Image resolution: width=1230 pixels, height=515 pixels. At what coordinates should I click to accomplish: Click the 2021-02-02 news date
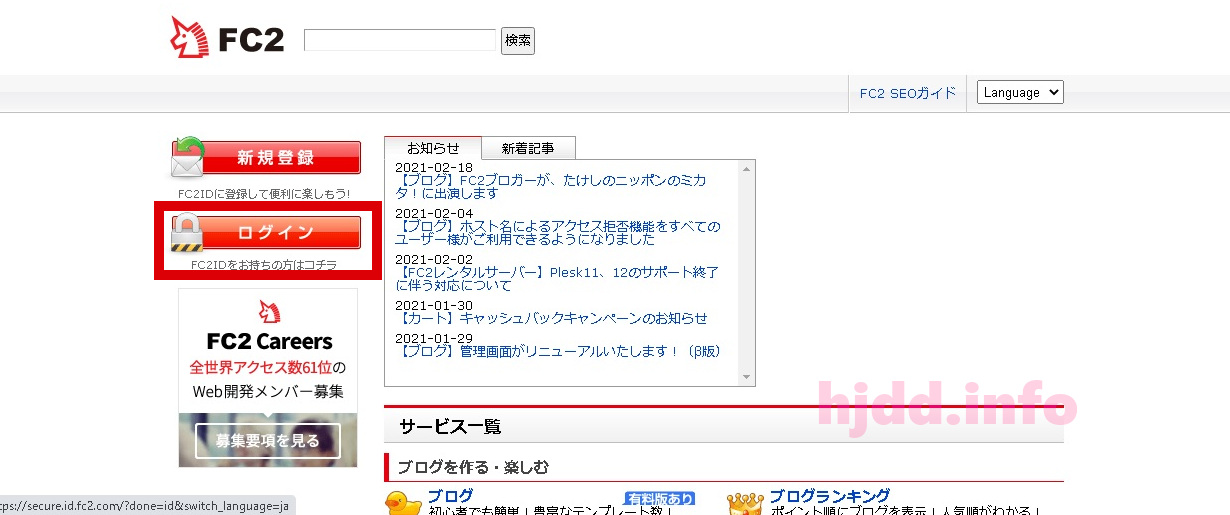tap(434, 259)
